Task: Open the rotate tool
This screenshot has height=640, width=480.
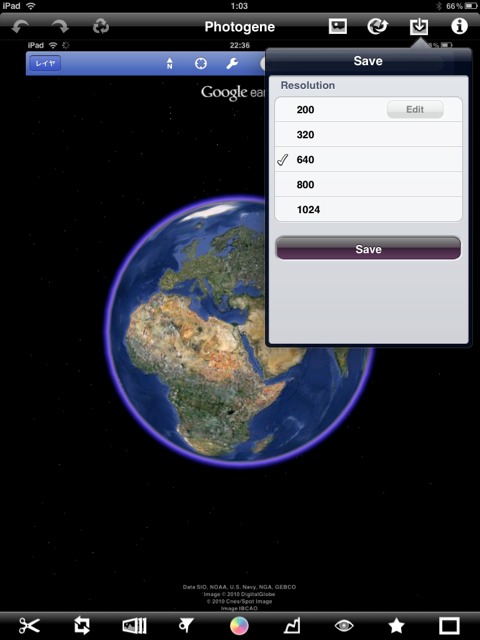Action: (x=82, y=625)
